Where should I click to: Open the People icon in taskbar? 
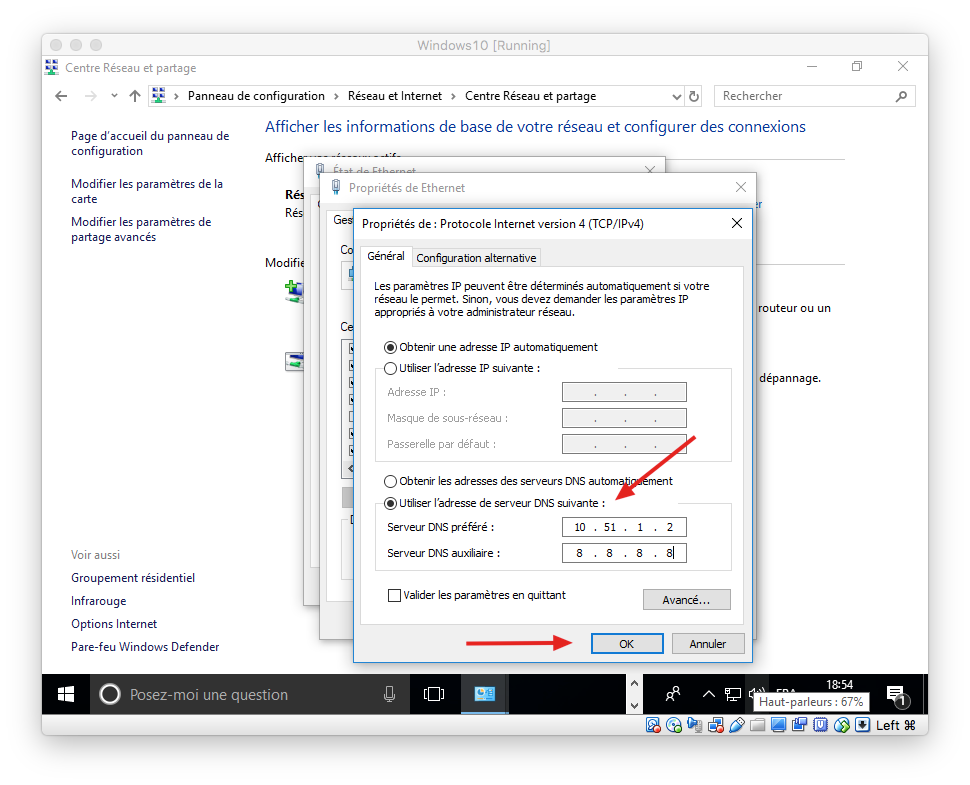click(673, 694)
